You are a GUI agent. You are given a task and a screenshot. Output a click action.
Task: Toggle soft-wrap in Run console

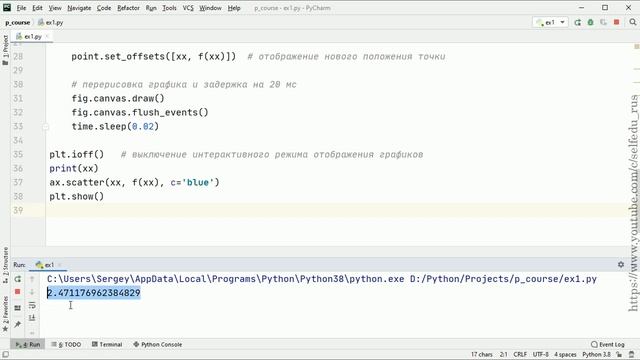[32, 305]
